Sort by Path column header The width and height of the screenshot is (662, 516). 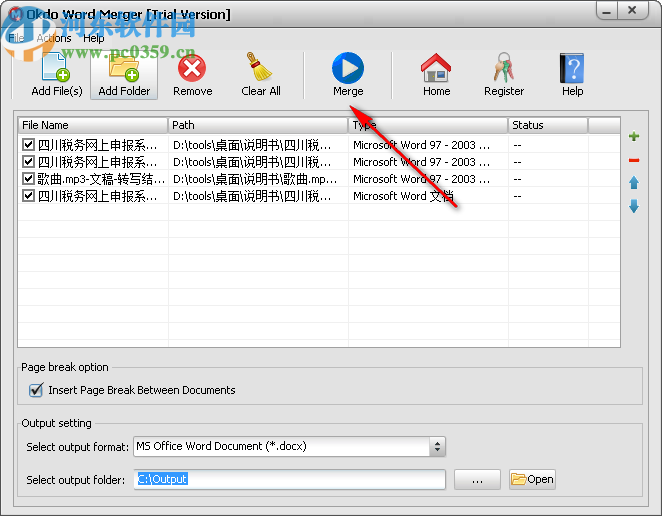[258, 125]
